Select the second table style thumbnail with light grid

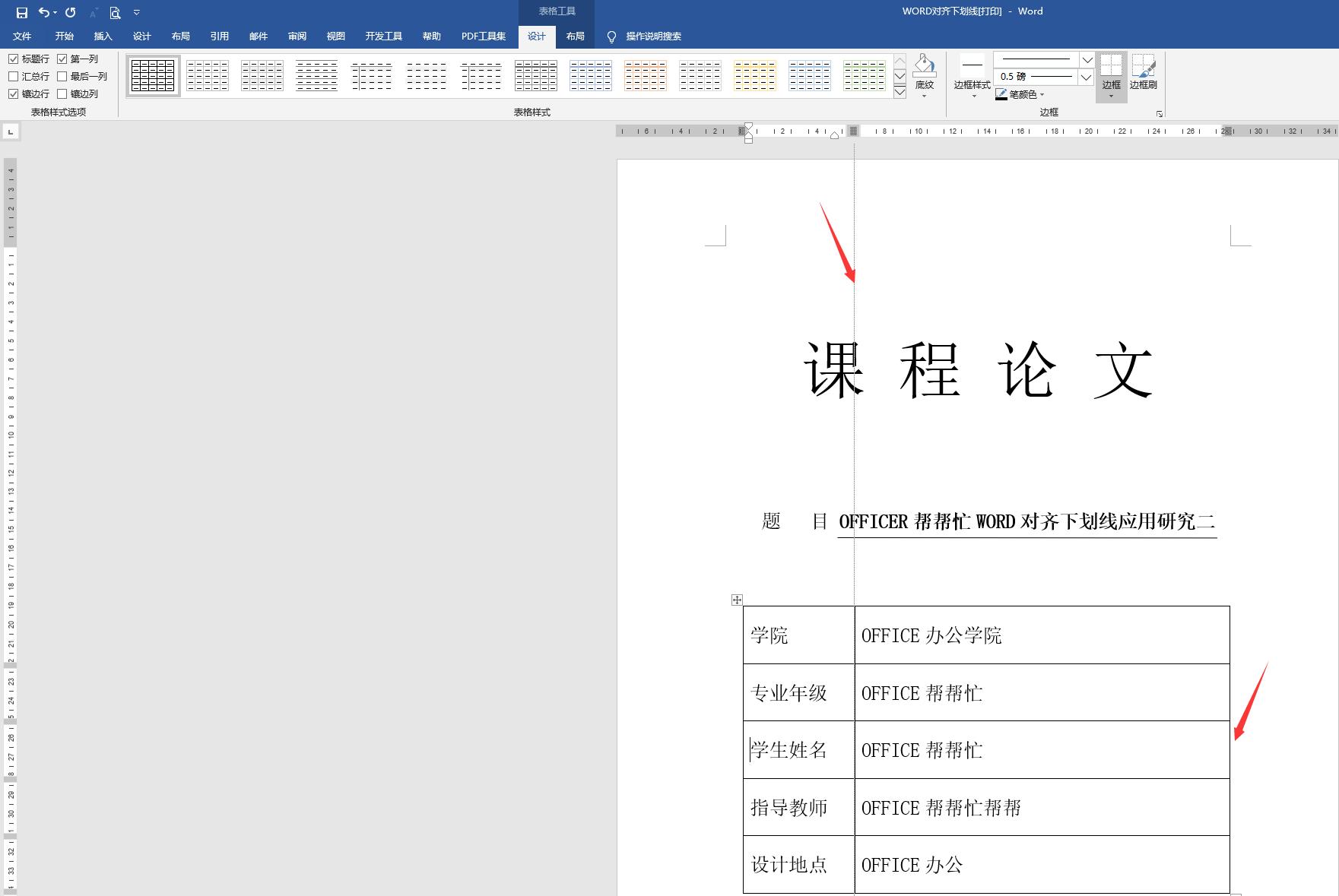[x=208, y=76]
